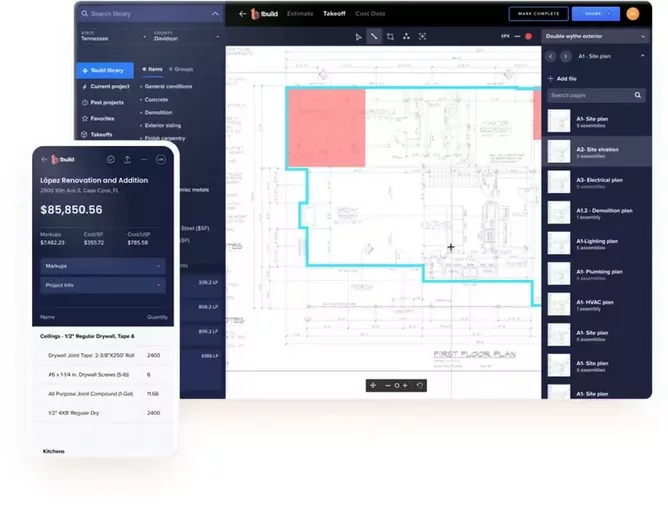Switch to the Estimate tab
This screenshot has height=505, width=668.
point(300,14)
